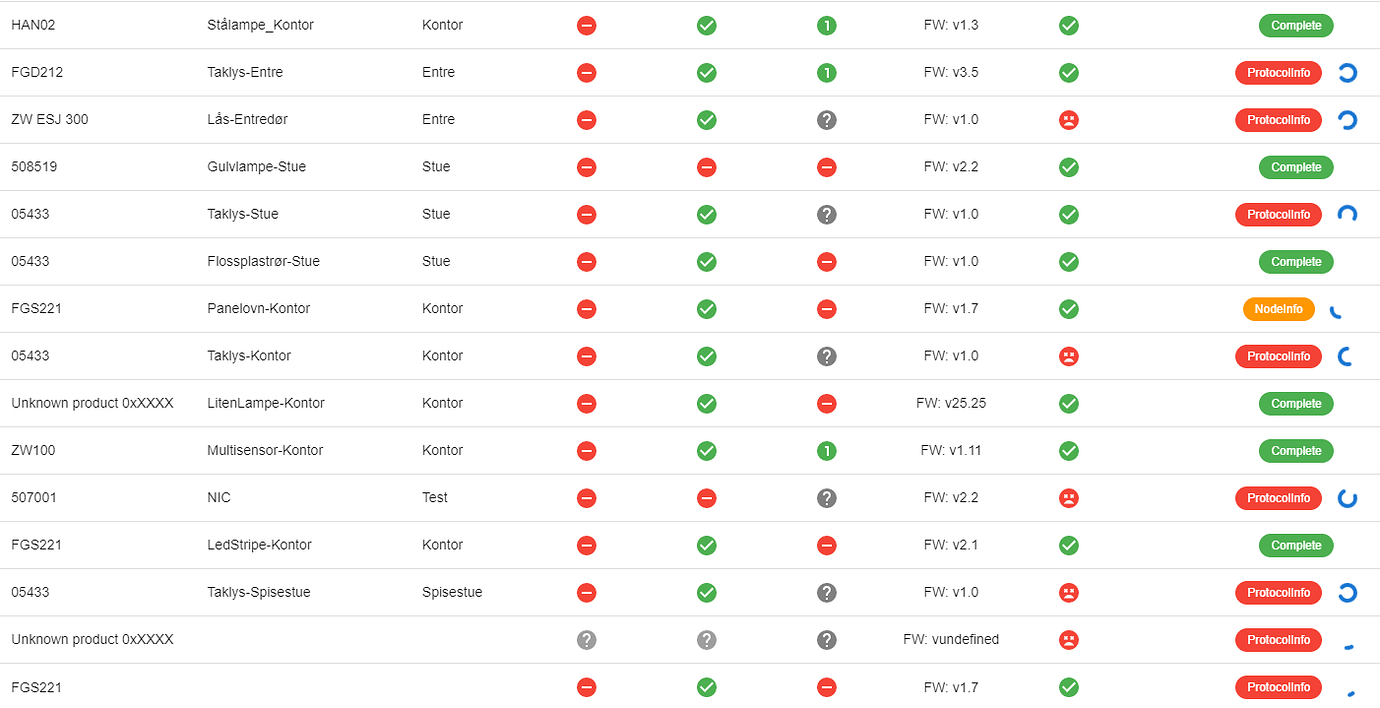This screenshot has height=708, width=1380.
Task: Click red minus icon before FW v2.2 in Gulvlampe-Stue row
Action: 826,167
